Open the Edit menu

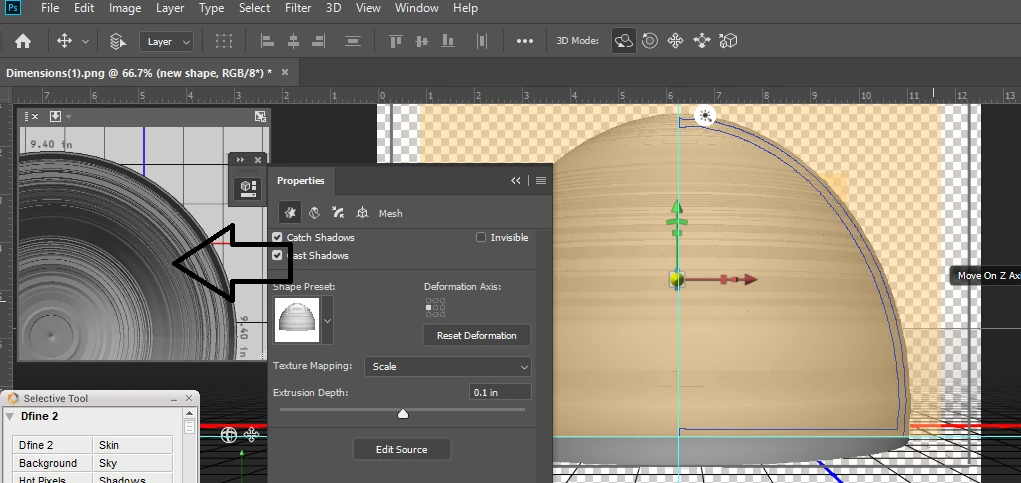pyautogui.click(x=84, y=8)
